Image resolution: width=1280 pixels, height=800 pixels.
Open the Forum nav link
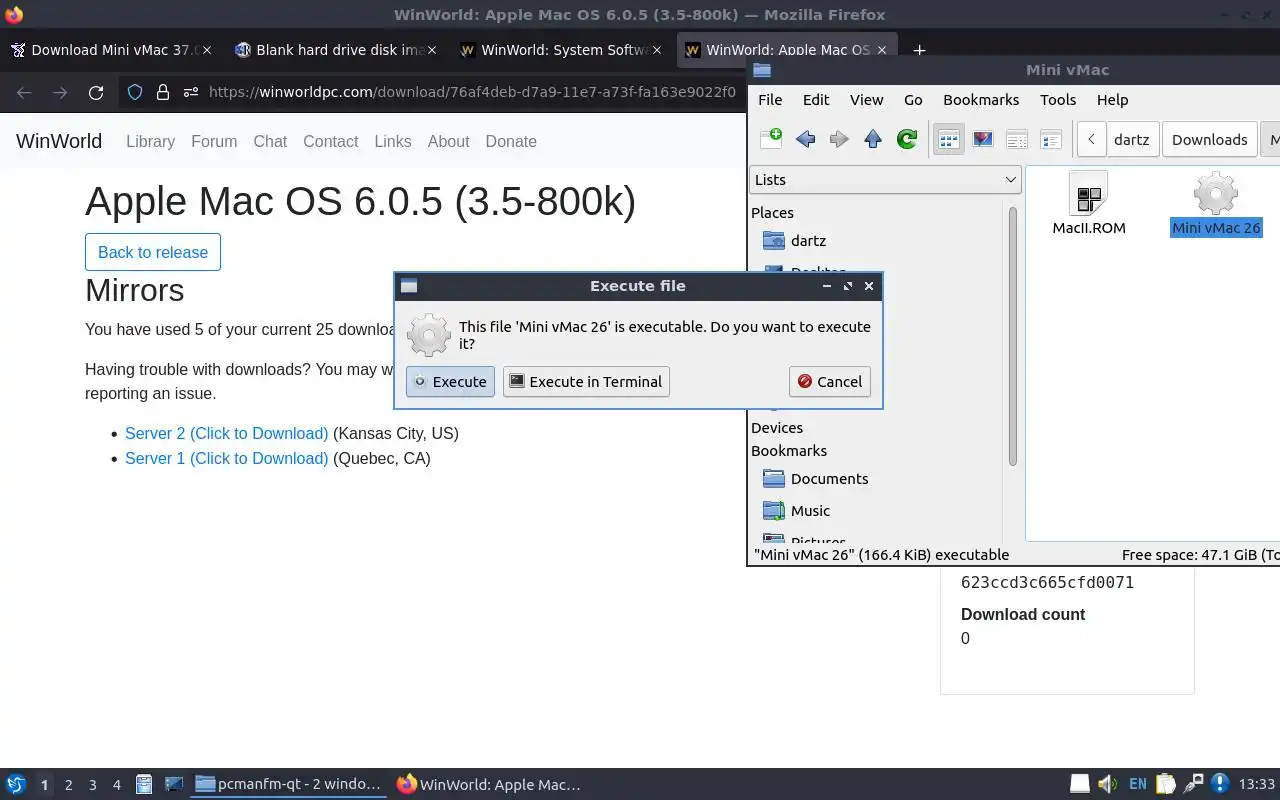point(214,141)
